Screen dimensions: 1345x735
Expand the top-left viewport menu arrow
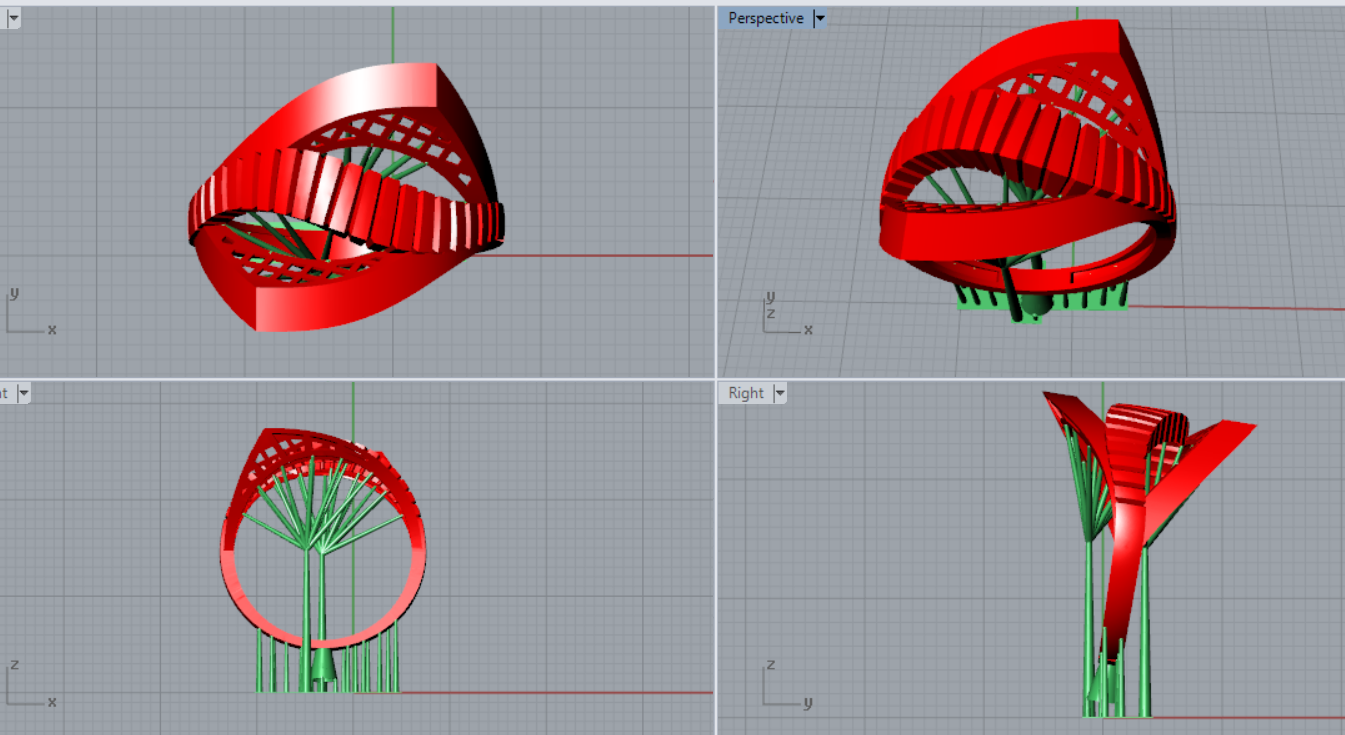tap(12, 18)
